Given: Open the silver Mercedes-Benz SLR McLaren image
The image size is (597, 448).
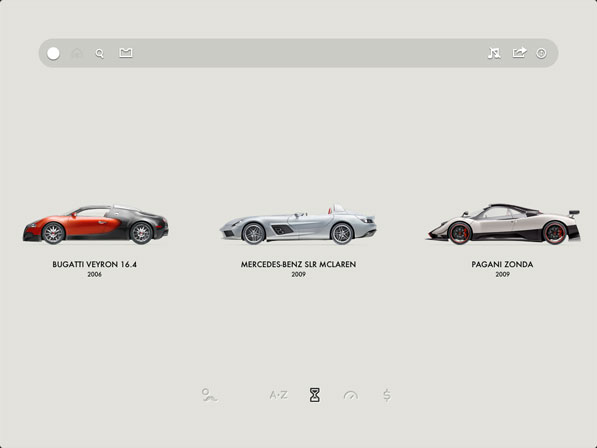Looking at the screenshot, I should (298, 224).
